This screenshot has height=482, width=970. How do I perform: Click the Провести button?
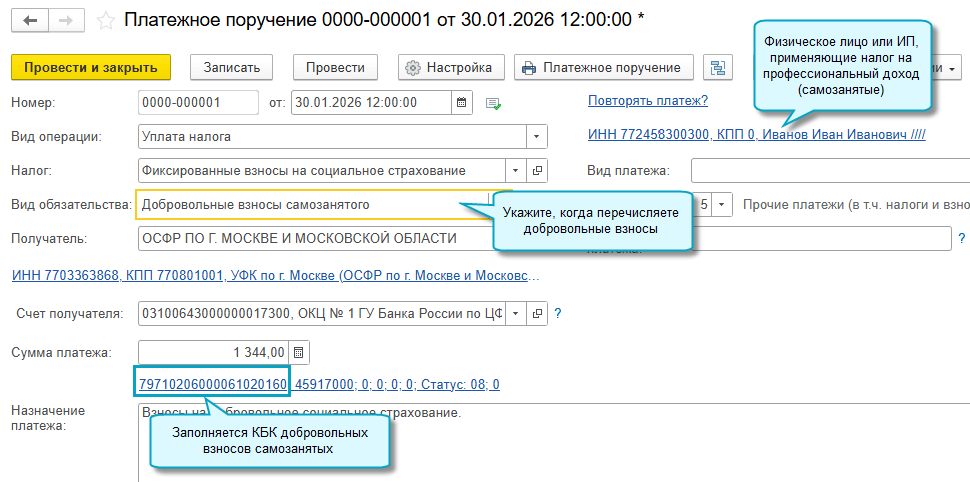tap(335, 68)
